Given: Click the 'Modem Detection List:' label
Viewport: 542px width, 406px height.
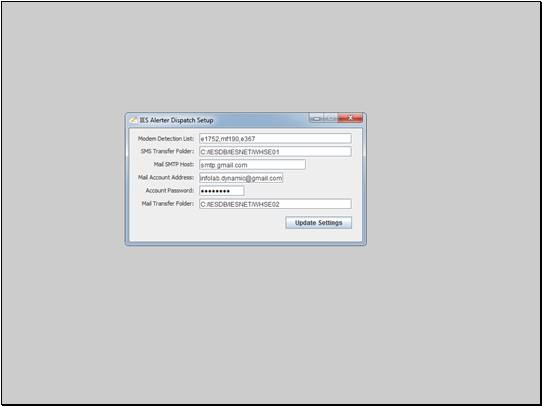Looking at the screenshot, I should 166,139.
